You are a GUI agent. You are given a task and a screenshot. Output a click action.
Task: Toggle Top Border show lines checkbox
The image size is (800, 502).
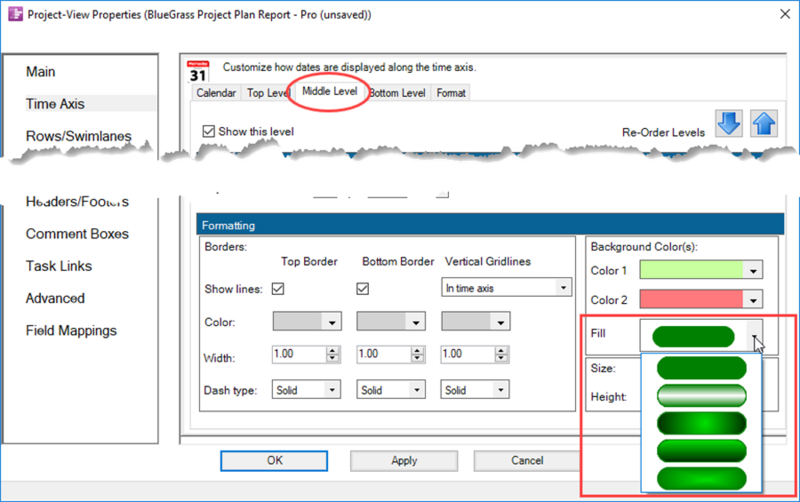tap(278, 289)
